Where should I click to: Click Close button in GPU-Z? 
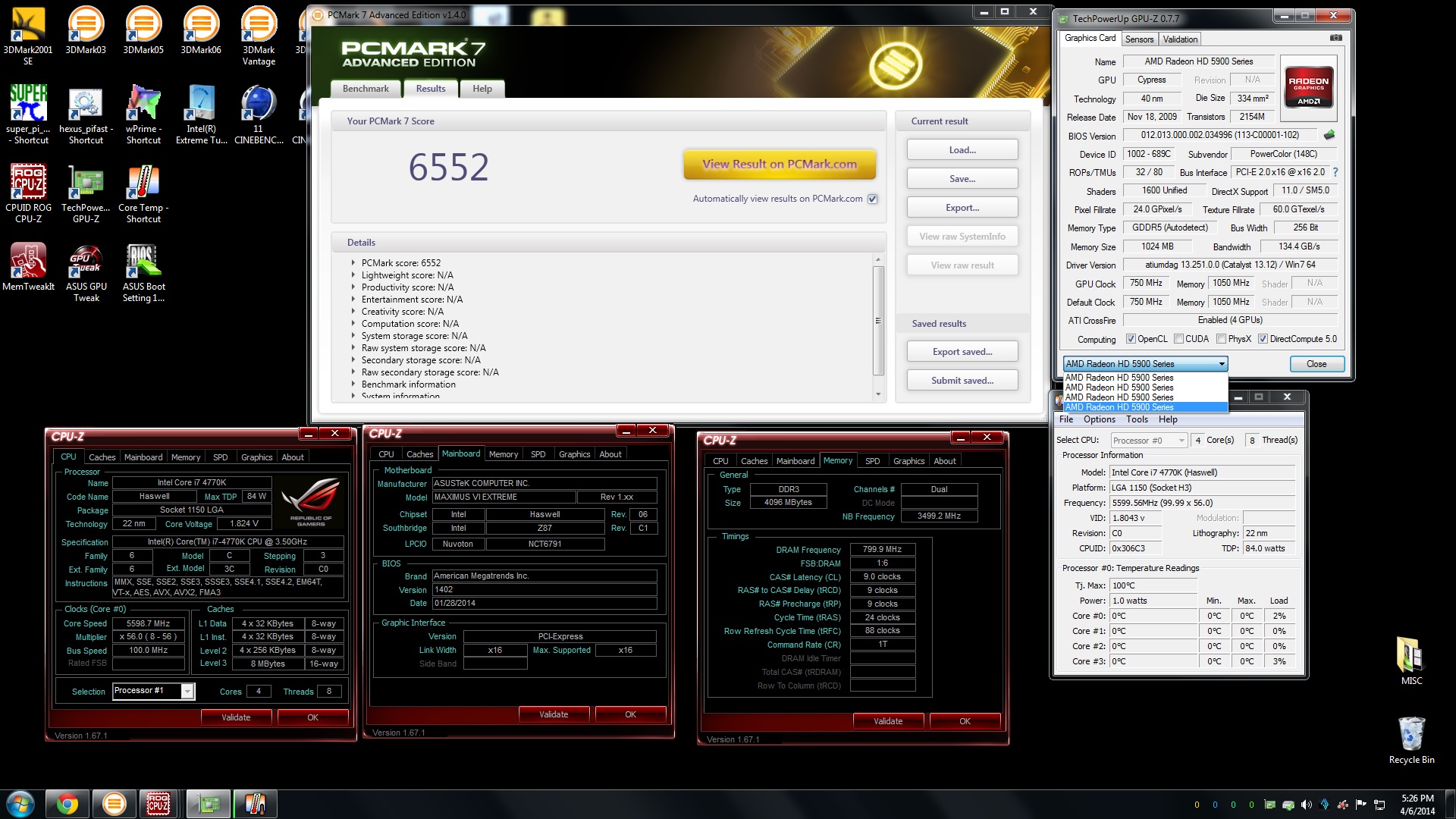(x=1316, y=364)
